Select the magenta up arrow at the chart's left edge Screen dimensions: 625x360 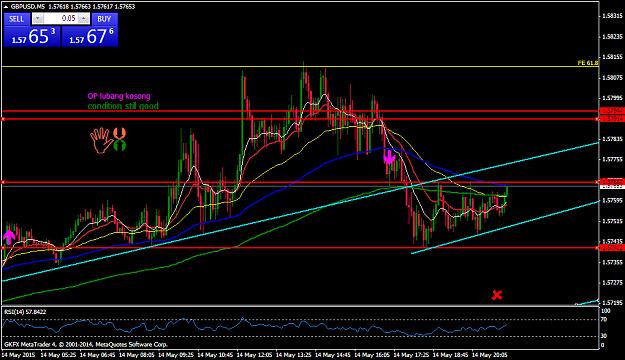[9, 237]
